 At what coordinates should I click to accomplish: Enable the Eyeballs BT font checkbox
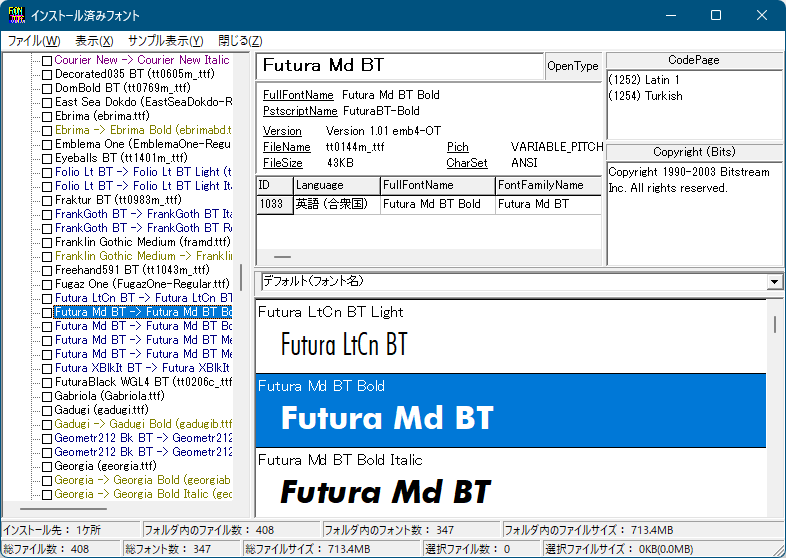point(46,158)
